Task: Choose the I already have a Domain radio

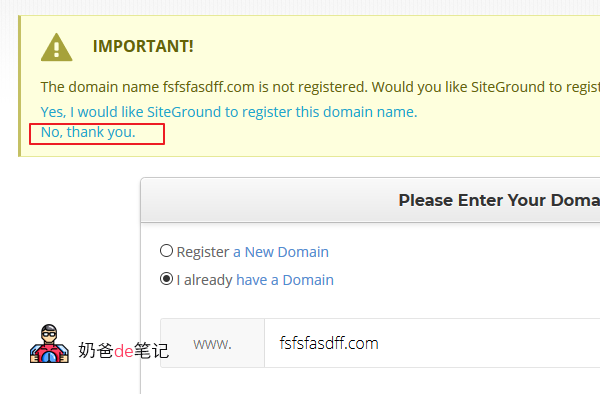Action: coord(166,279)
